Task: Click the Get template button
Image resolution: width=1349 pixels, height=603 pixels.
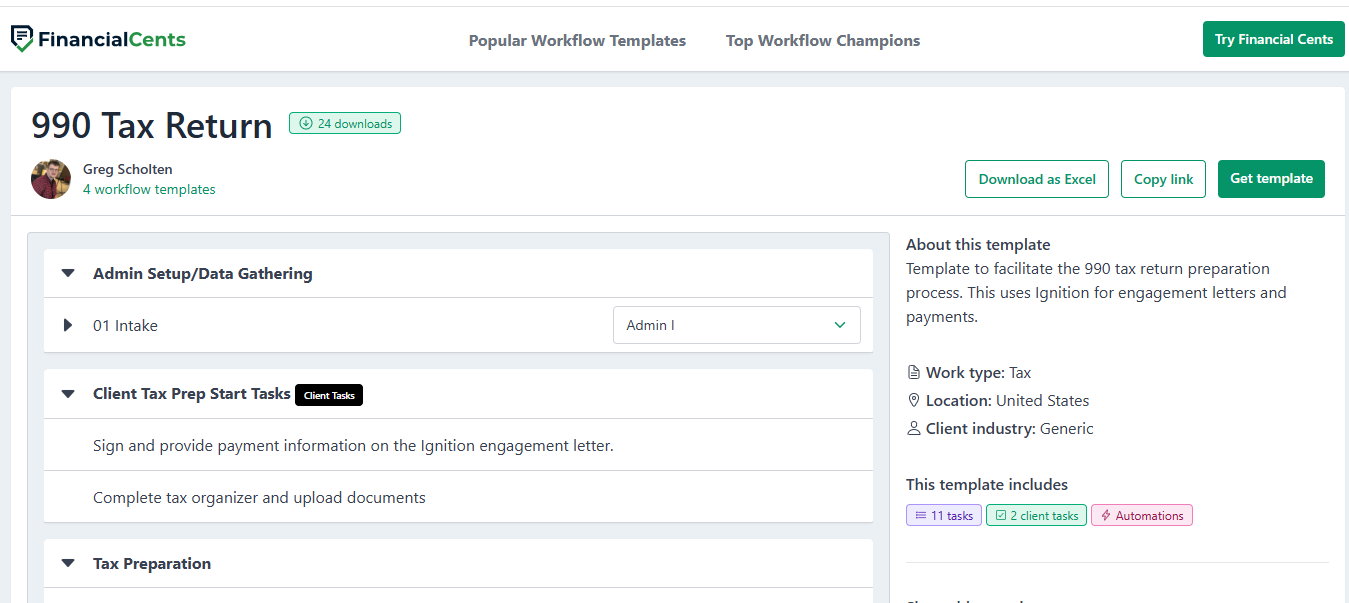Action: (x=1271, y=179)
